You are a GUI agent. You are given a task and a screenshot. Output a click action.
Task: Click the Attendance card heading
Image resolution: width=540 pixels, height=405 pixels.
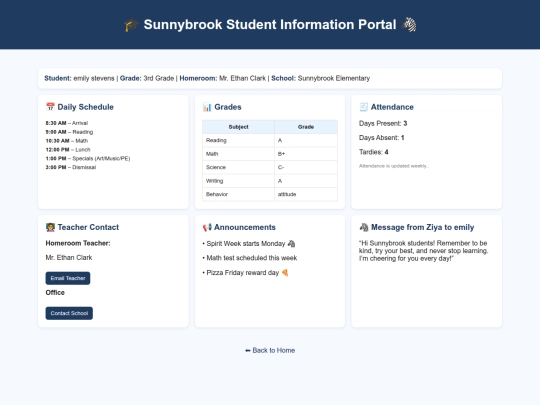click(x=392, y=107)
